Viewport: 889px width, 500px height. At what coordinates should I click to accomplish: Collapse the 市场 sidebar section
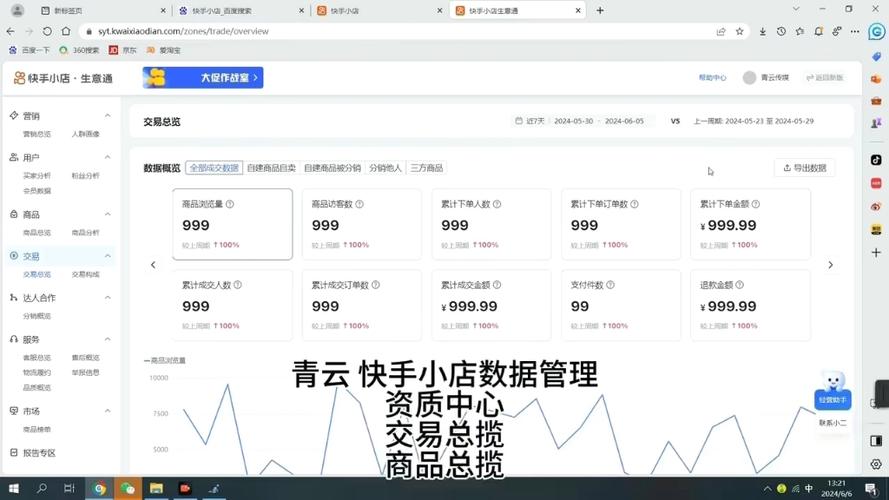(x=108, y=411)
